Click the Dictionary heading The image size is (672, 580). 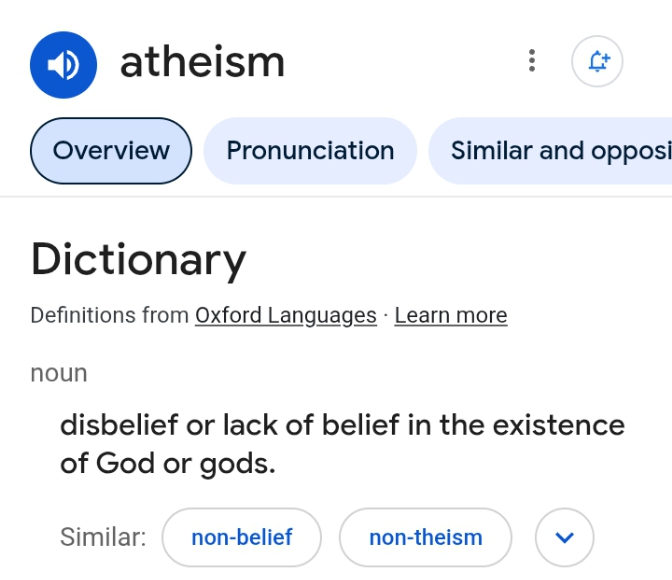tap(138, 260)
